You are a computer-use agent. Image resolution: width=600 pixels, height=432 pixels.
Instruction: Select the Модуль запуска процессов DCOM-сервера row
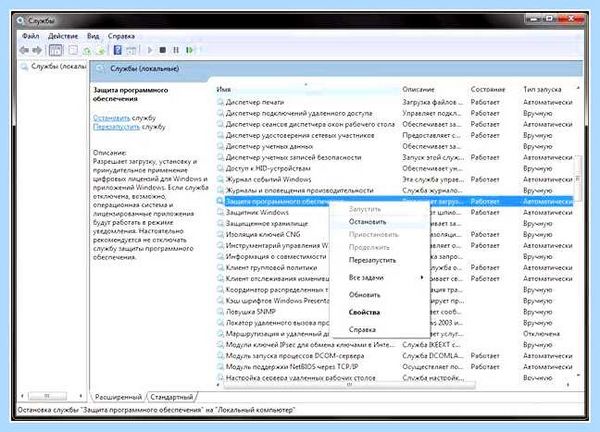click(x=395, y=356)
